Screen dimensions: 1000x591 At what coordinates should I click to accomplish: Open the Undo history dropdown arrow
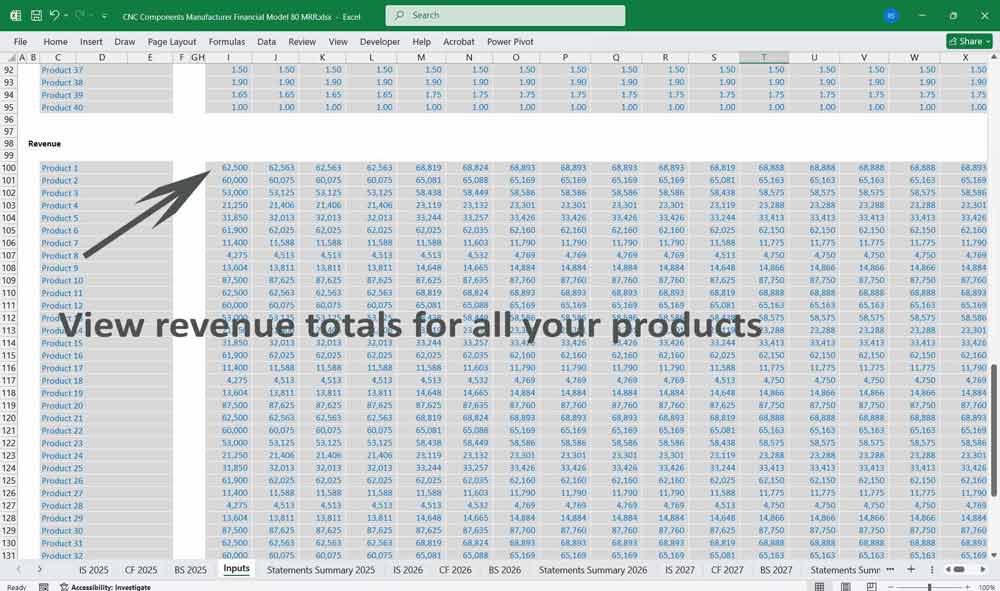[x=66, y=16]
